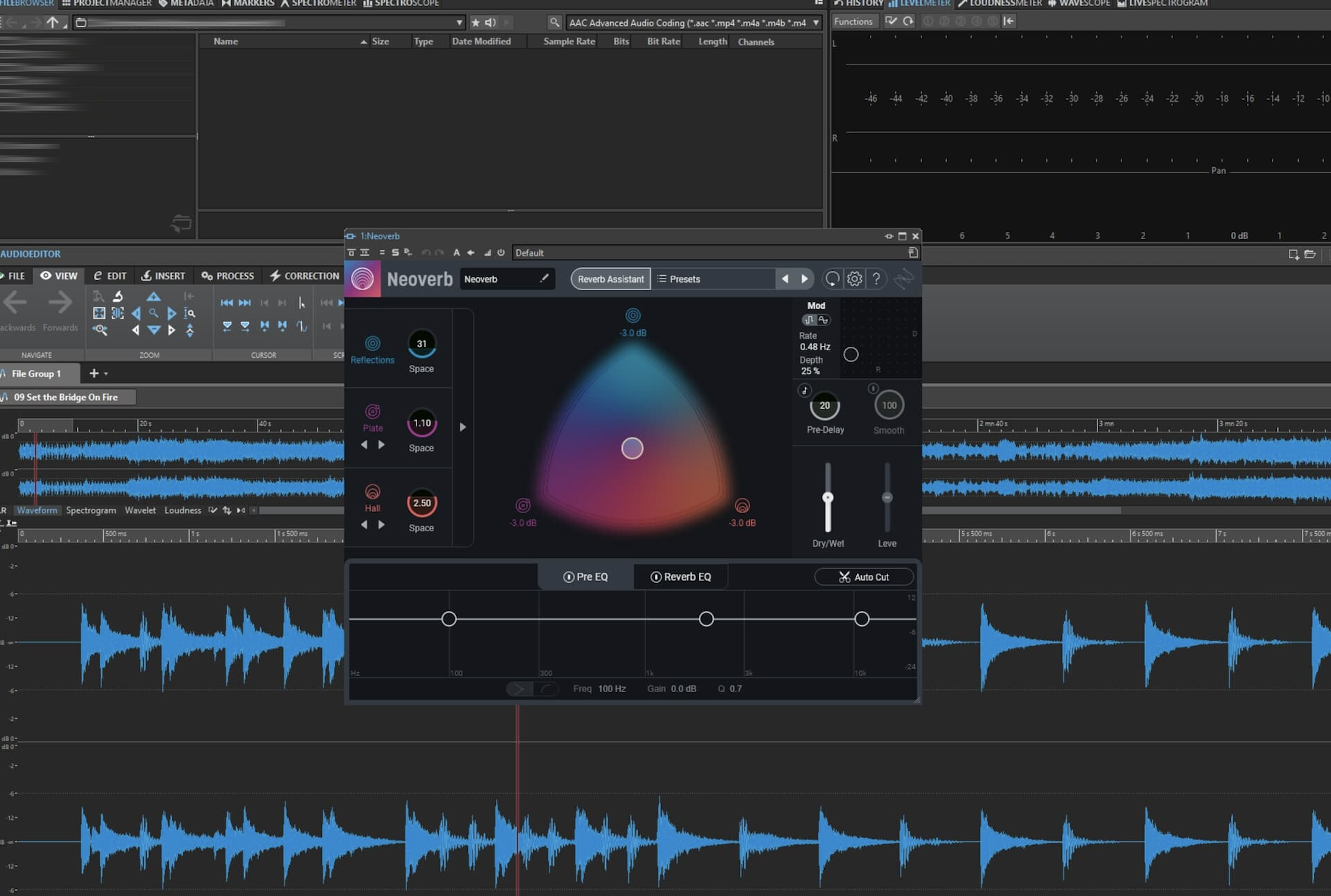Click the Auto Cut button
This screenshot has height=896, width=1331.
[x=864, y=577]
